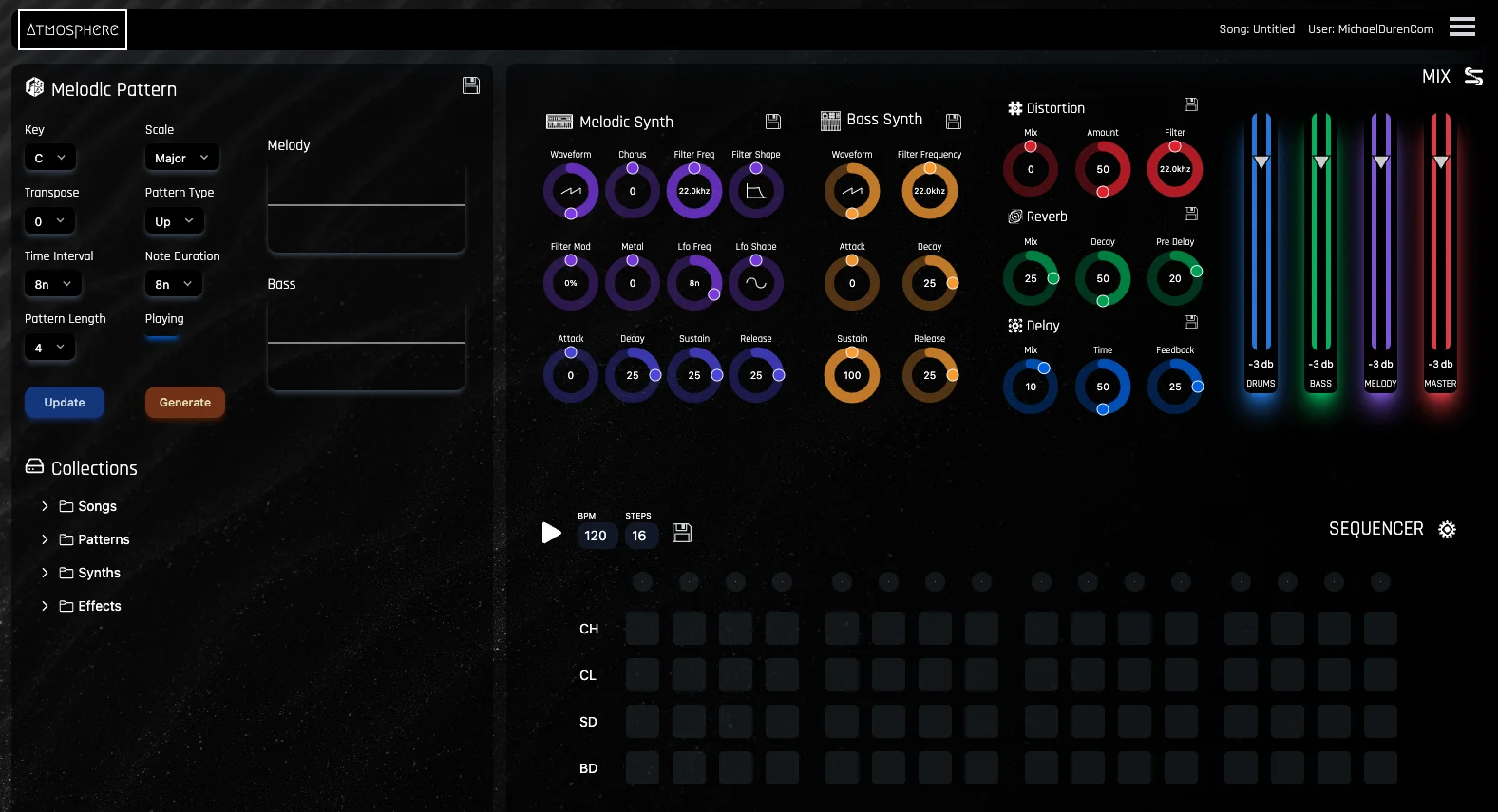The width and height of the screenshot is (1498, 812).
Task: Click the MIX swap view icon
Action: tap(1473, 76)
